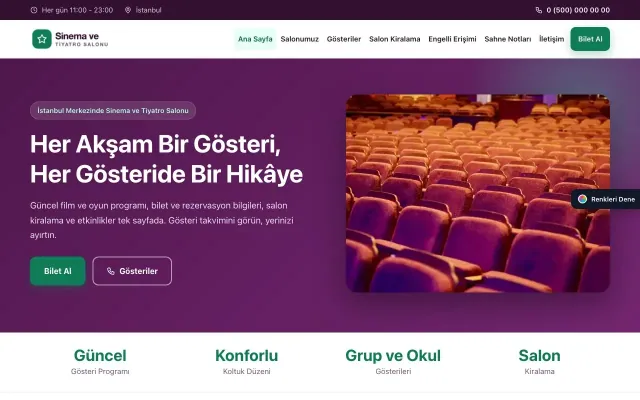The height and width of the screenshot is (400, 640).
Task: Call the phone number 0 (500) 000 00 00
Action: pyautogui.click(x=578, y=10)
